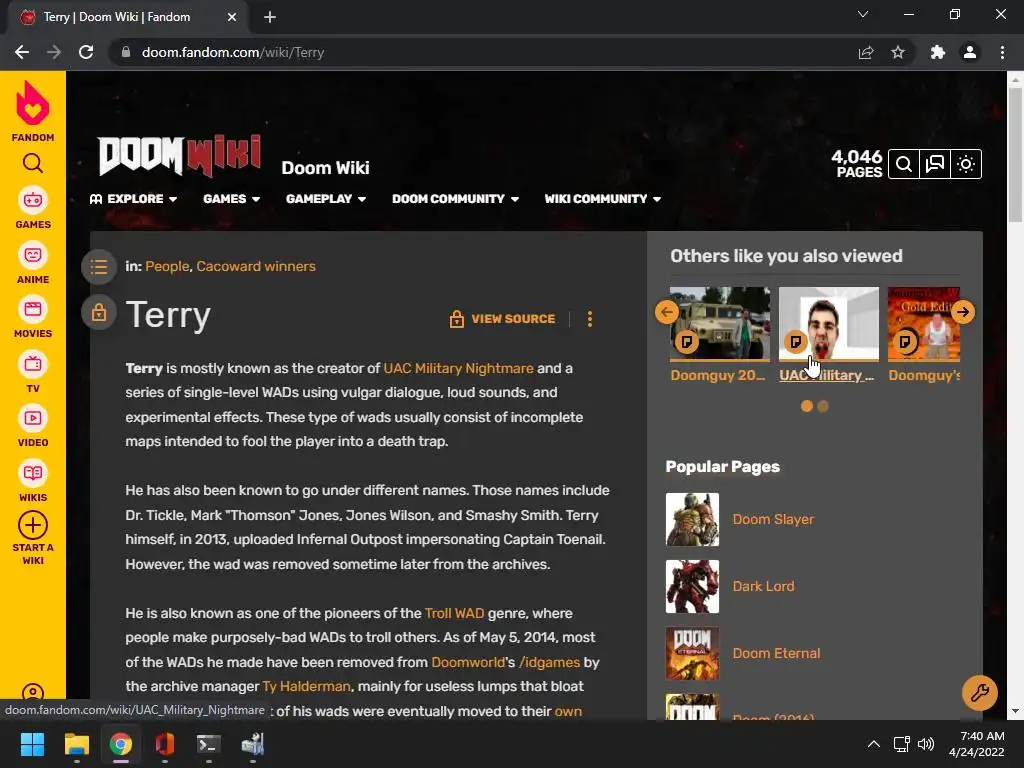Click the Doom Slayer thumbnail image

click(692, 519)
